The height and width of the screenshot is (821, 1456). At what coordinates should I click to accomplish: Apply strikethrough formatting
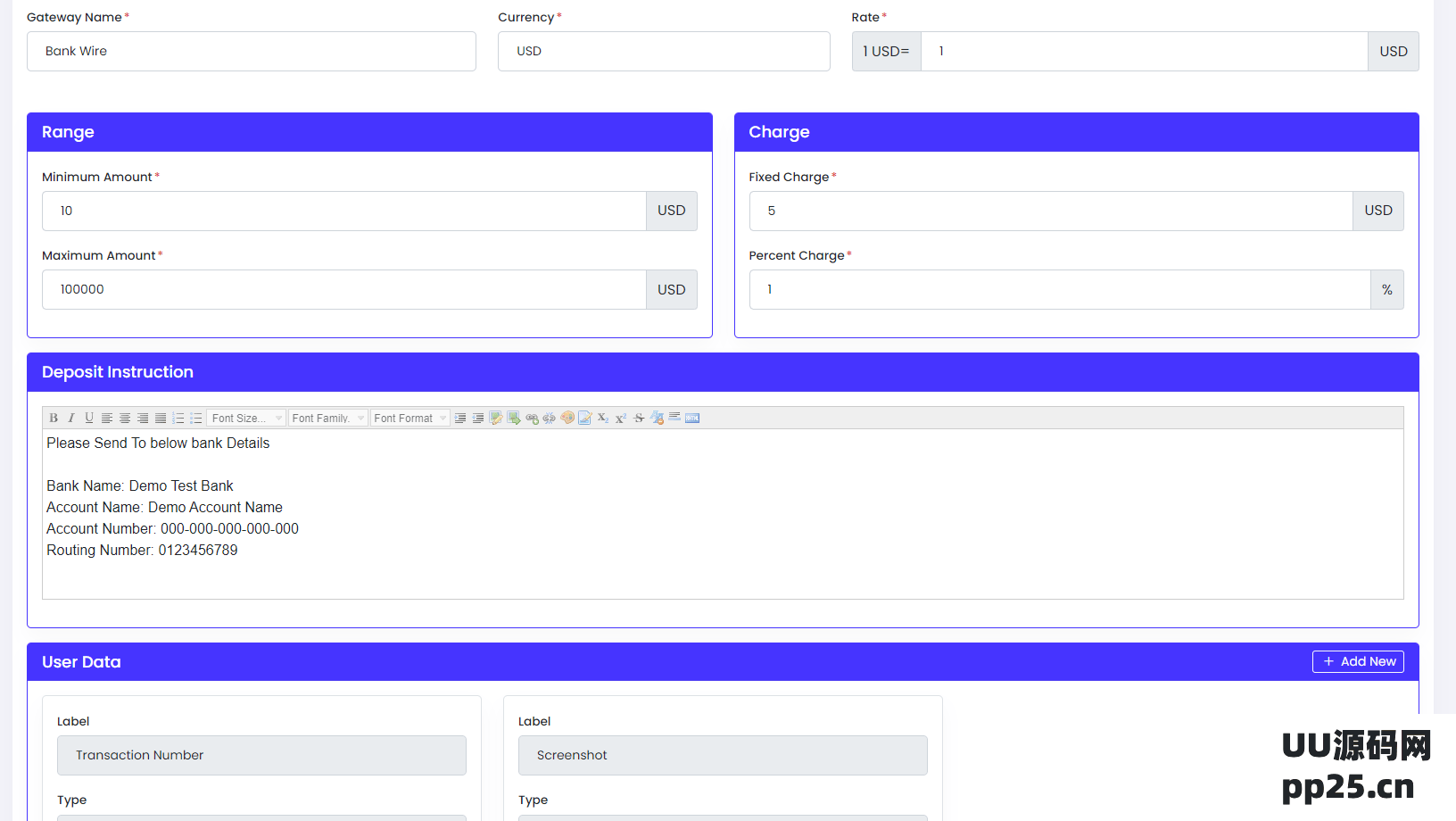pos(639,418)
